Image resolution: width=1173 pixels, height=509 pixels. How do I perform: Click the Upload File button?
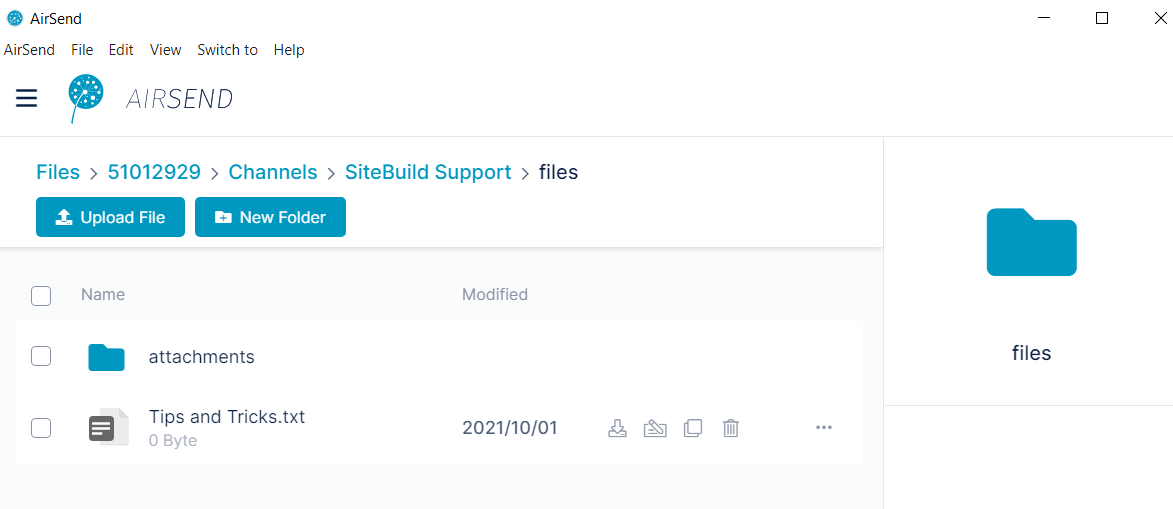[x=110, y=217]
